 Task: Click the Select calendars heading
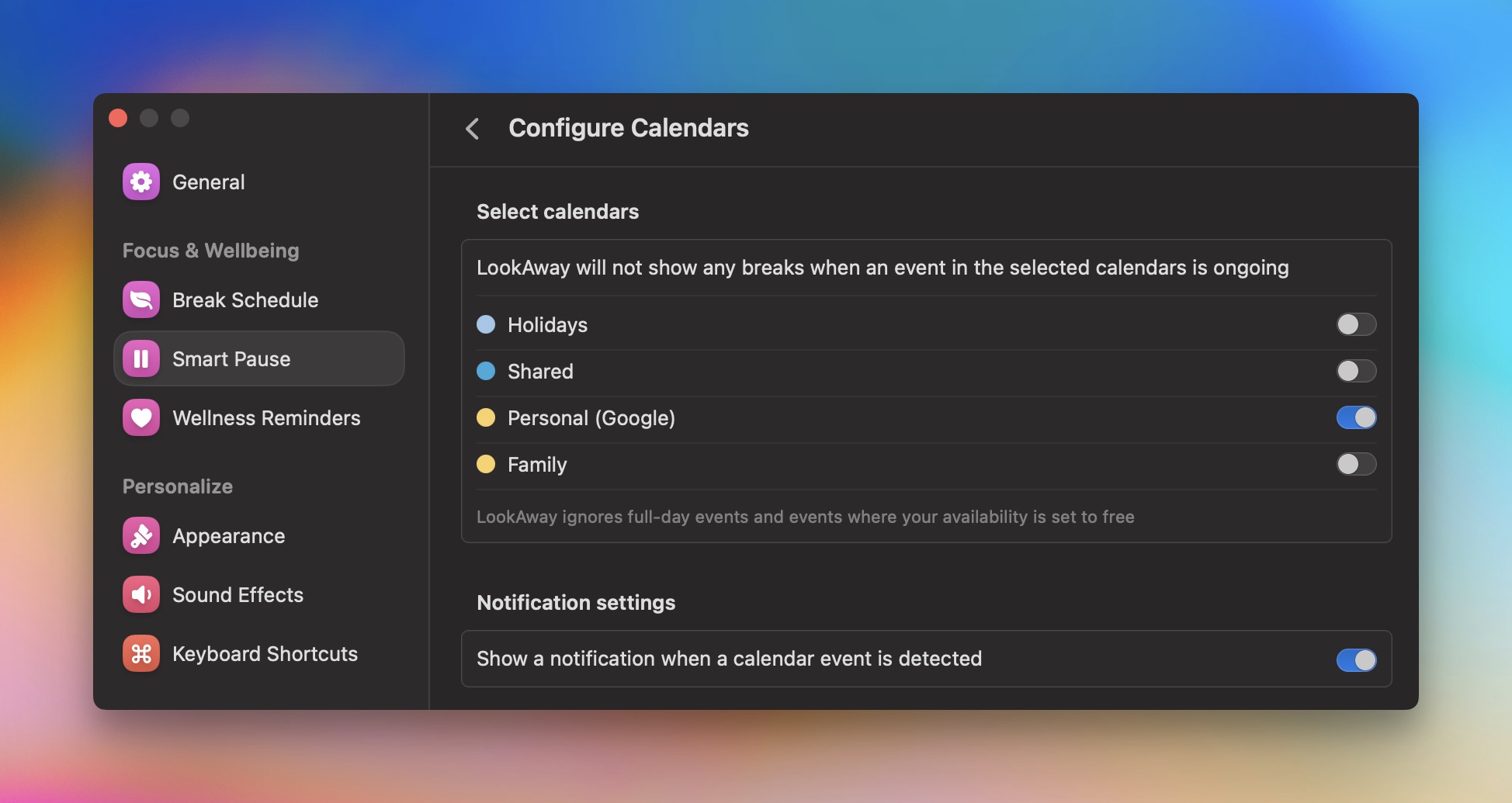(x=558, y=211)
